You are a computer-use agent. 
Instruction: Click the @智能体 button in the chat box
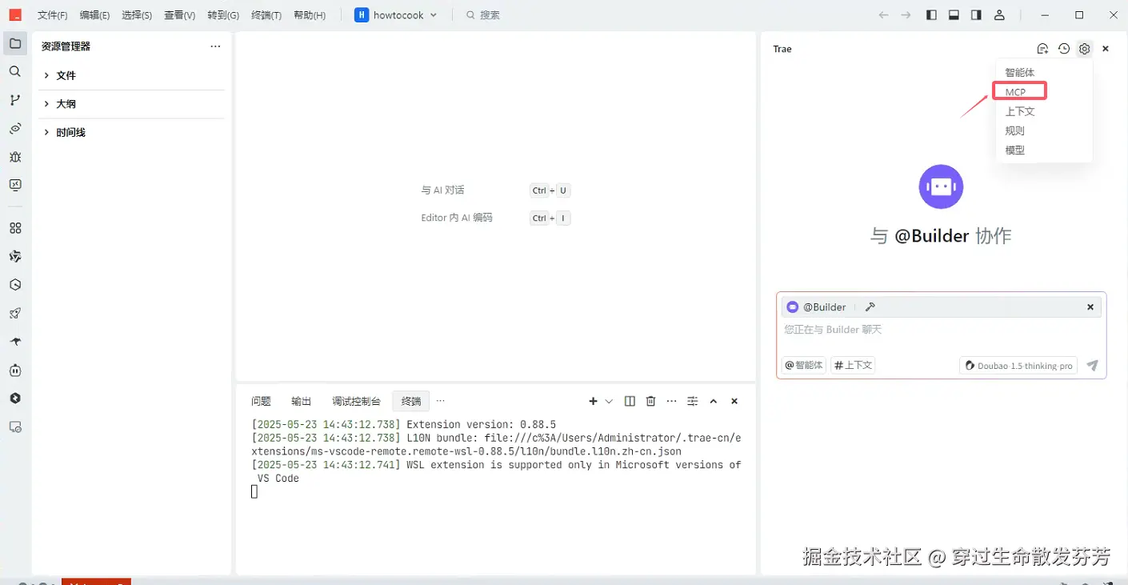[x=804, y=366]
